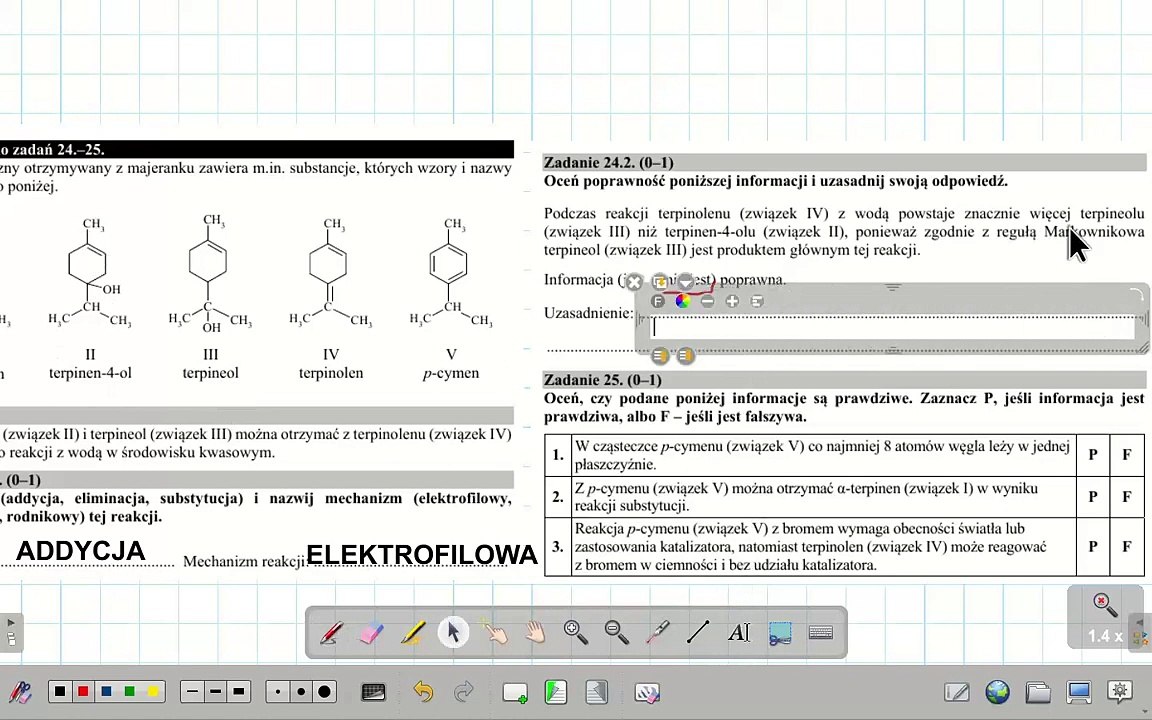This screenshot has width=1152, height=720.
Task: Click the text box font F button
Action: (658, 301)
